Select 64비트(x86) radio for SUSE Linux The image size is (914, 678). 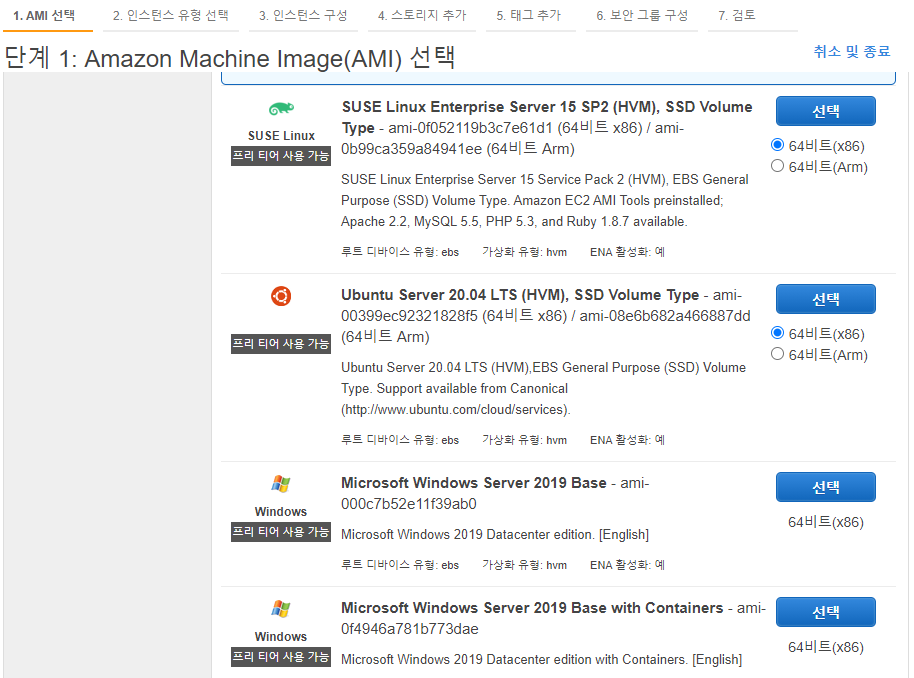(777, 145)
